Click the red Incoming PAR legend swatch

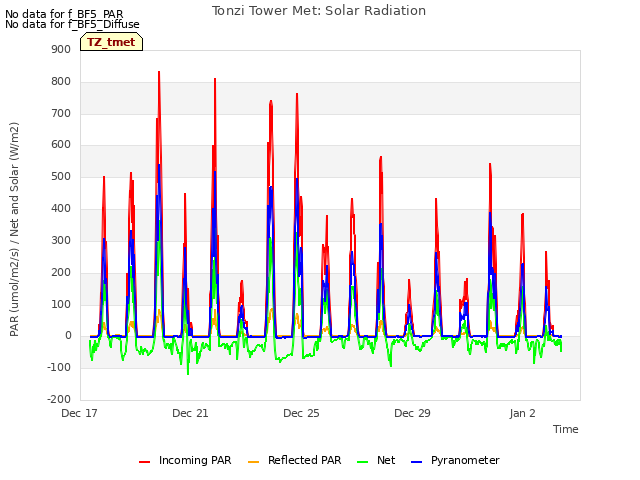click(144, 462)
